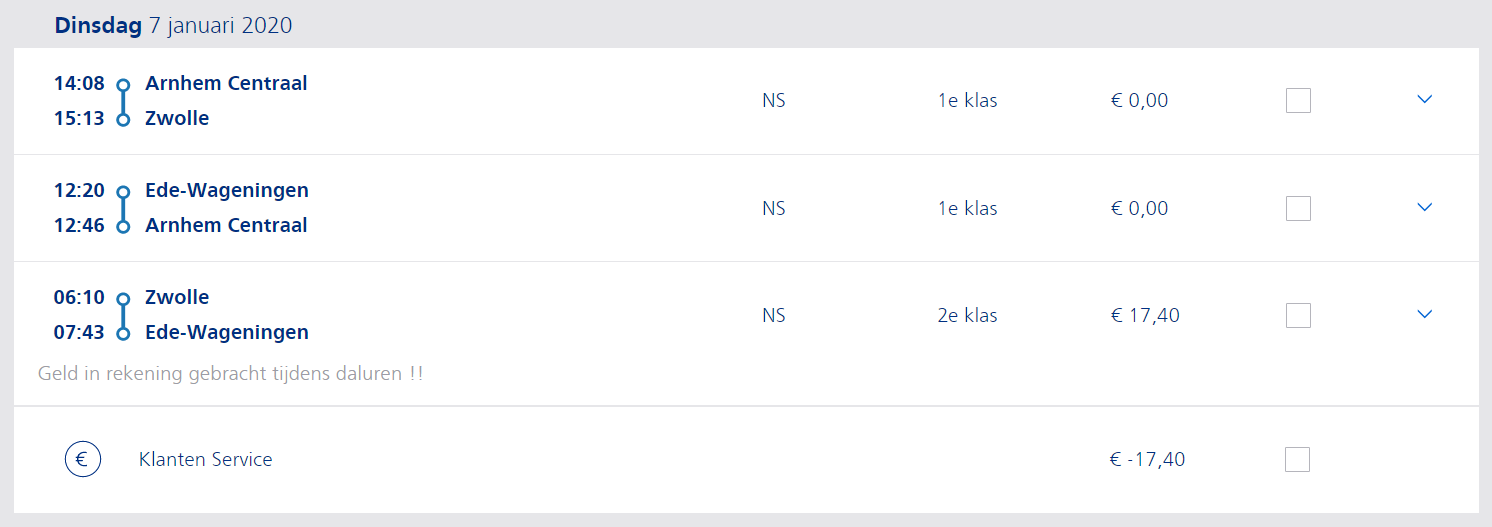This screenshot has width=1492, height=527.
Task: Expand details of the 14:08 Arnhem Centraal trip
Action: coord(1425,99)
